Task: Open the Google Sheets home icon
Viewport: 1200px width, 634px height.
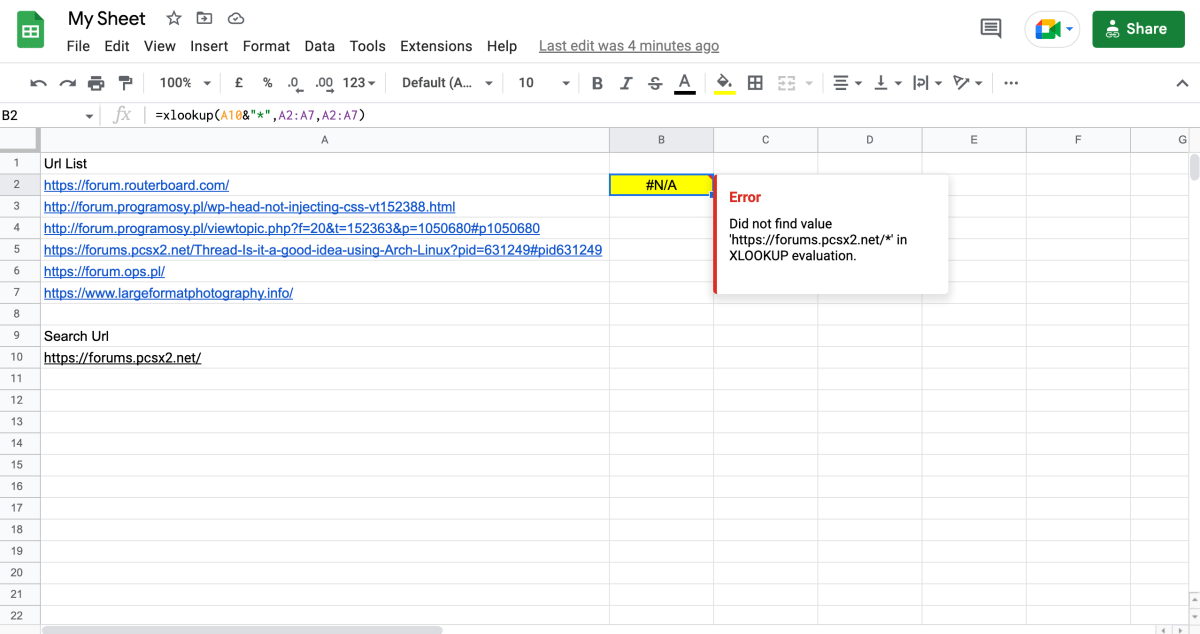Action: (x=30, y=30)
